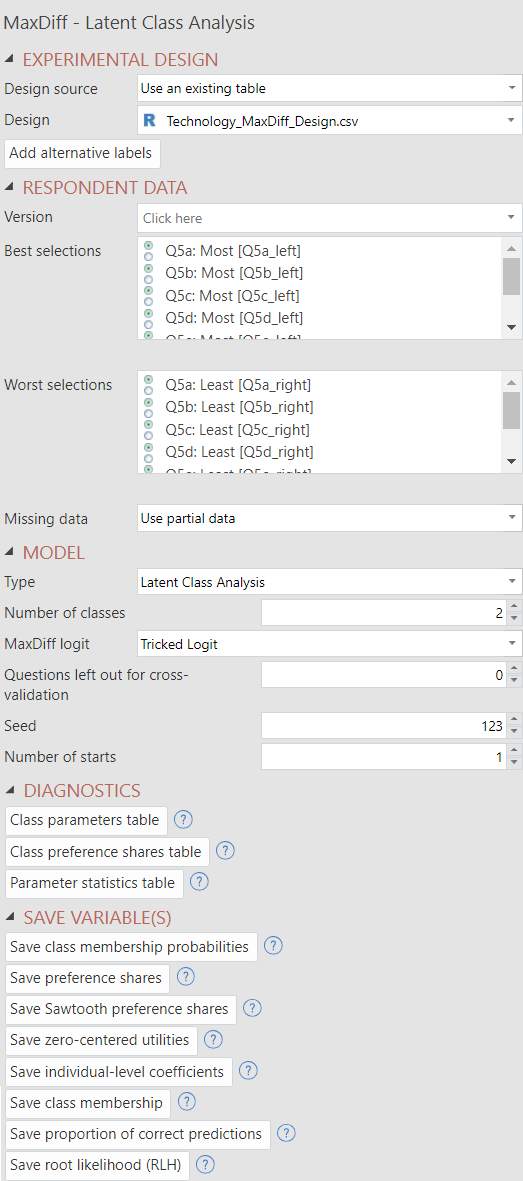Screen dimensions: 523x1181
Task: Open help for Class parameters table
Action: (x=183, y=819)
